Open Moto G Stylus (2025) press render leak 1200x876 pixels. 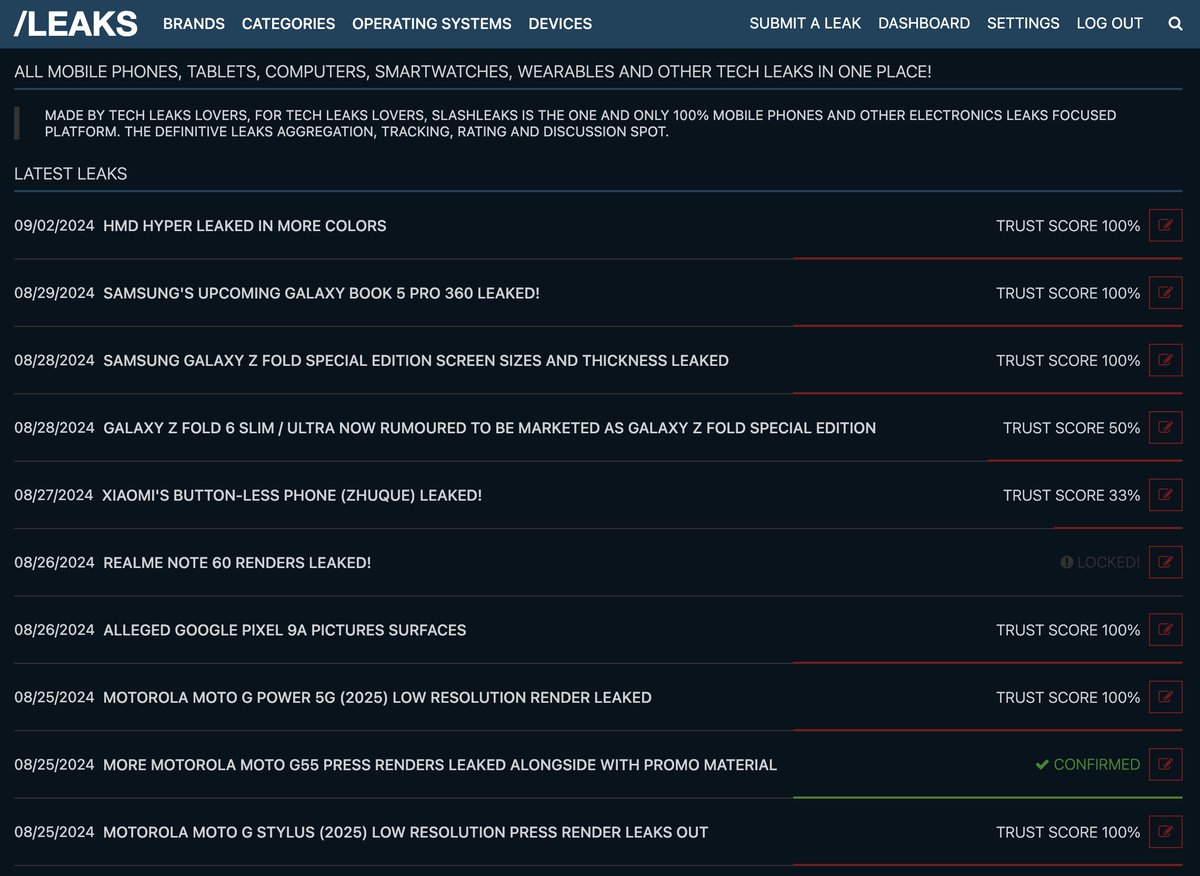coord(406,832)
